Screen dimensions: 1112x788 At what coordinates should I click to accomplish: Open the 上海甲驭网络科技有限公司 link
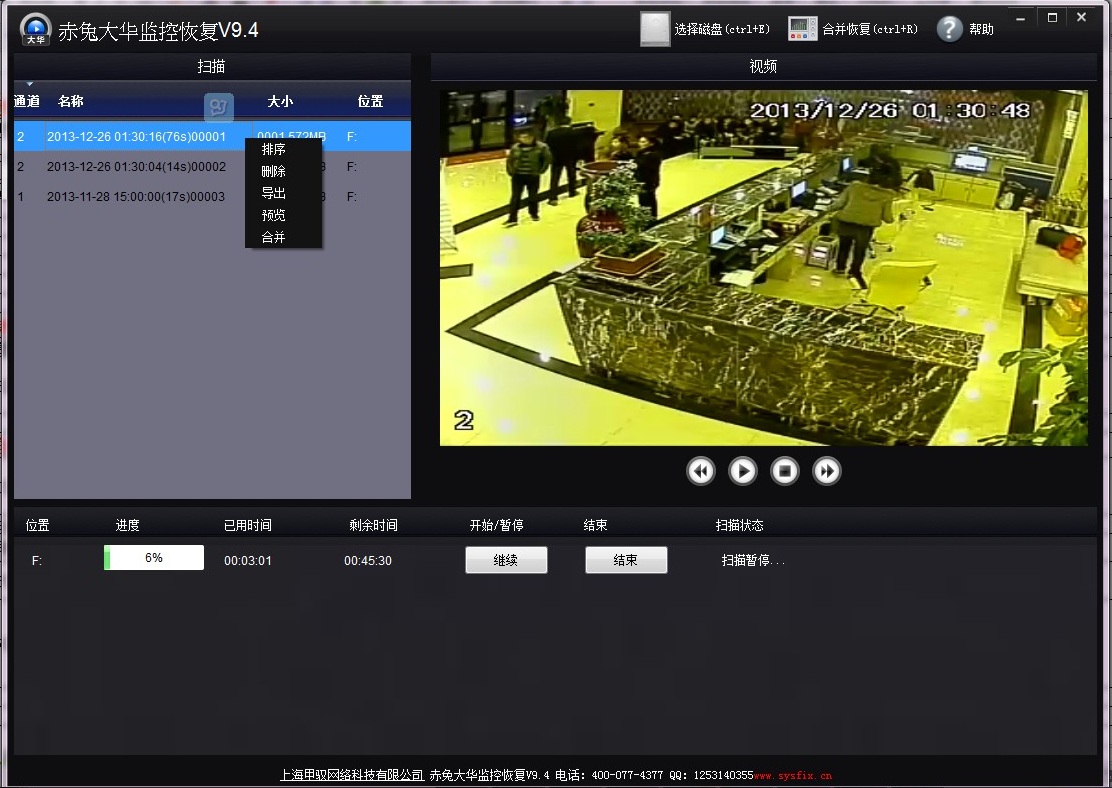[x=352, y=775]
